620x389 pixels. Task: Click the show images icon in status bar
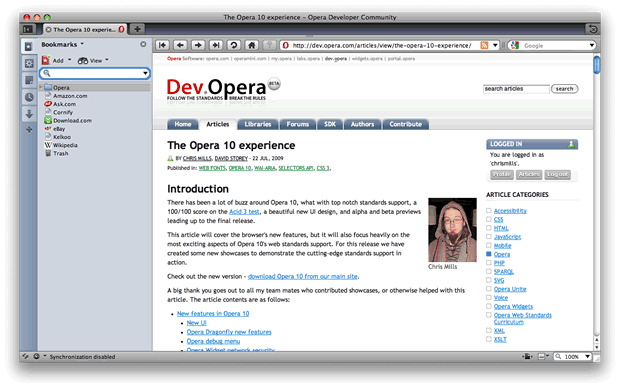coord(541,357)
